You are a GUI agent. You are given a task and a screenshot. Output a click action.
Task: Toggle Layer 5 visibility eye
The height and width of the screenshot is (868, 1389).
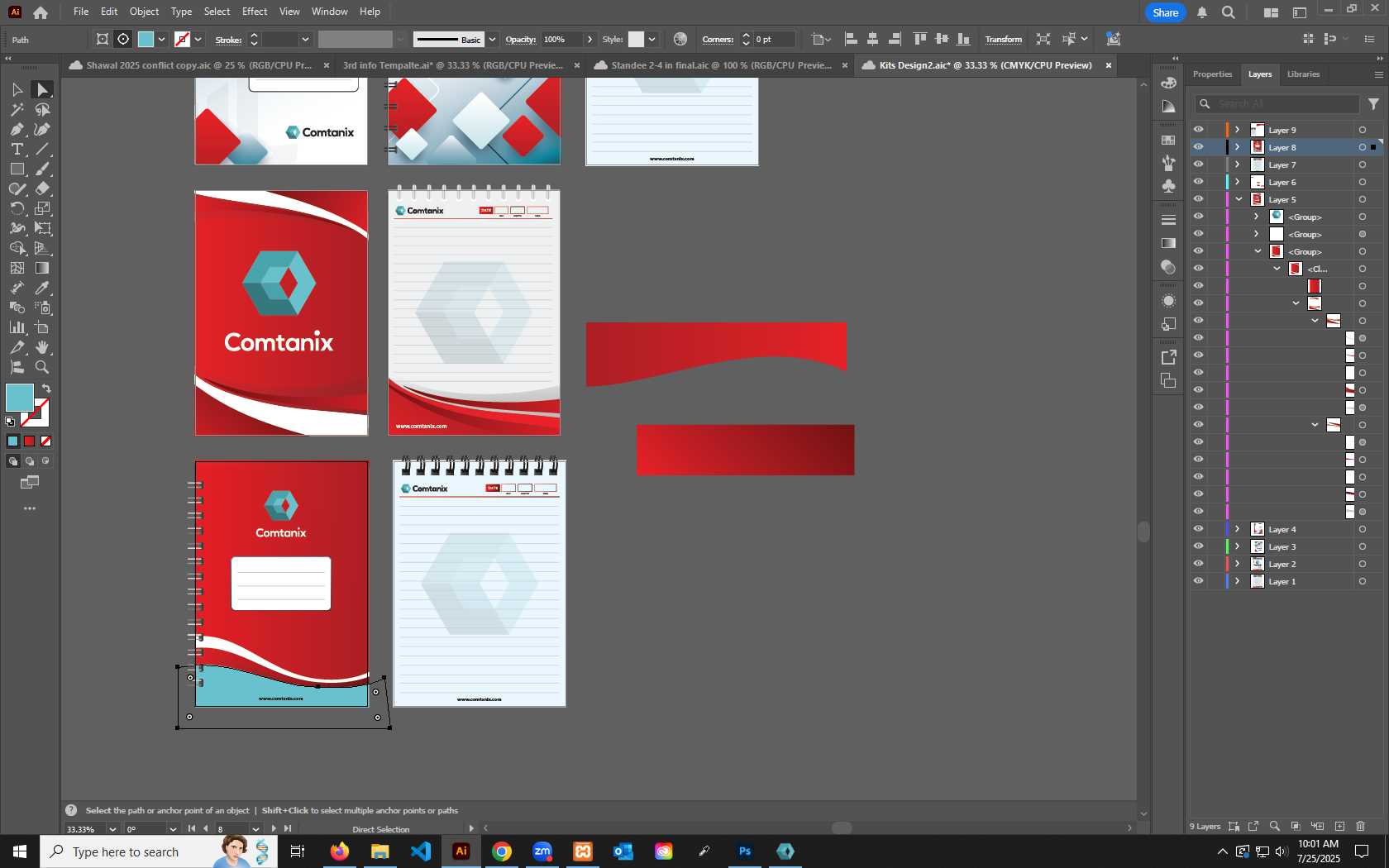tap(1198, 199)
